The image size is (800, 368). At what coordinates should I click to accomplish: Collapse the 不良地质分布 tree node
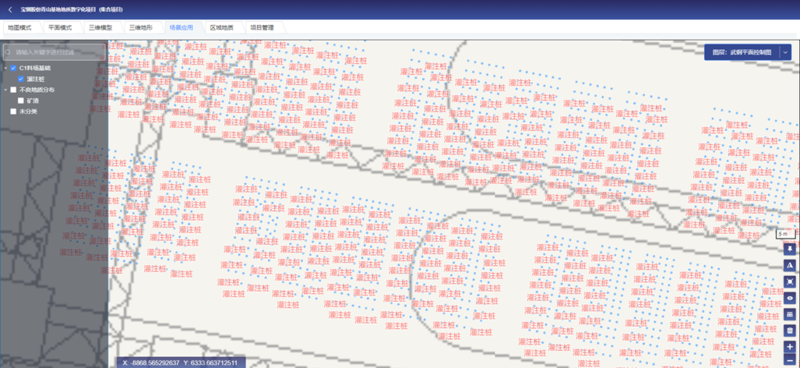click(x=6, y=90)
